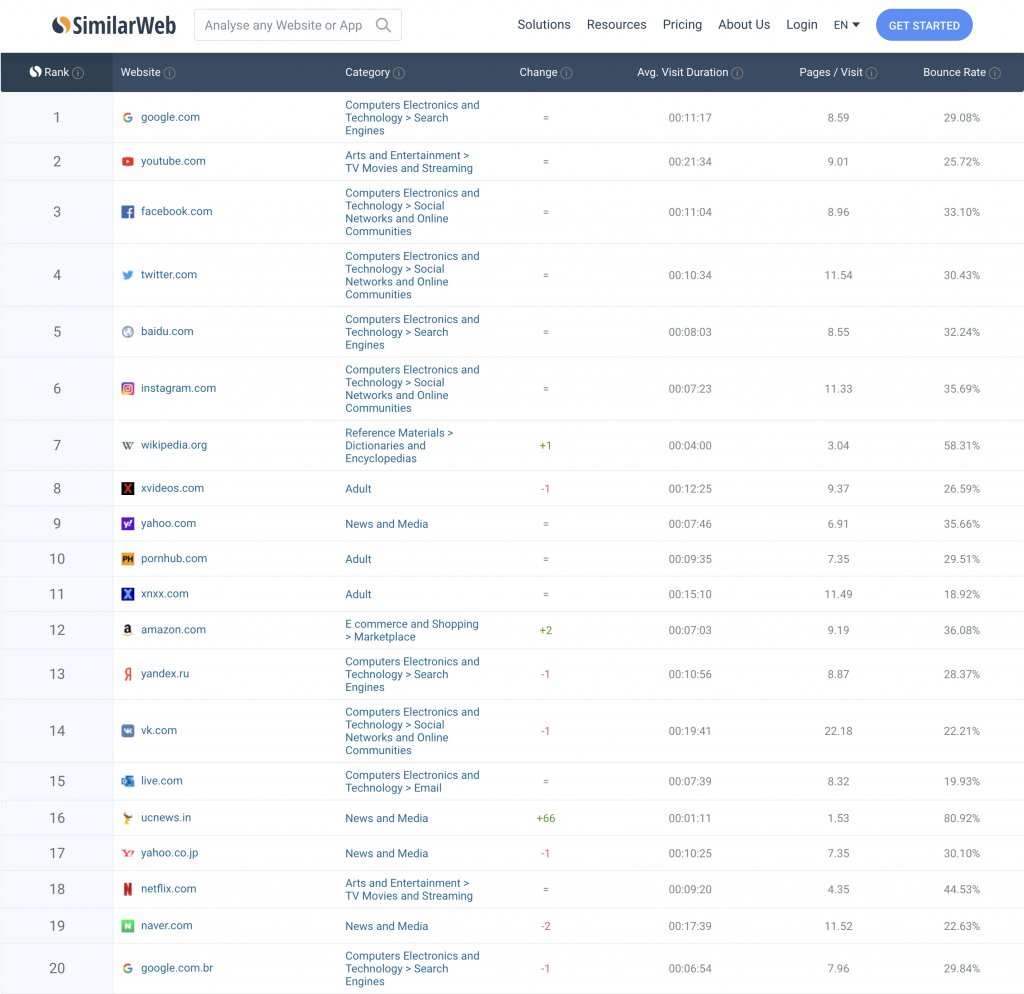The height and width of the screenshot is (994, 1024).
Task: Click the info icon next to Rank
Action: tap(78, 73)
